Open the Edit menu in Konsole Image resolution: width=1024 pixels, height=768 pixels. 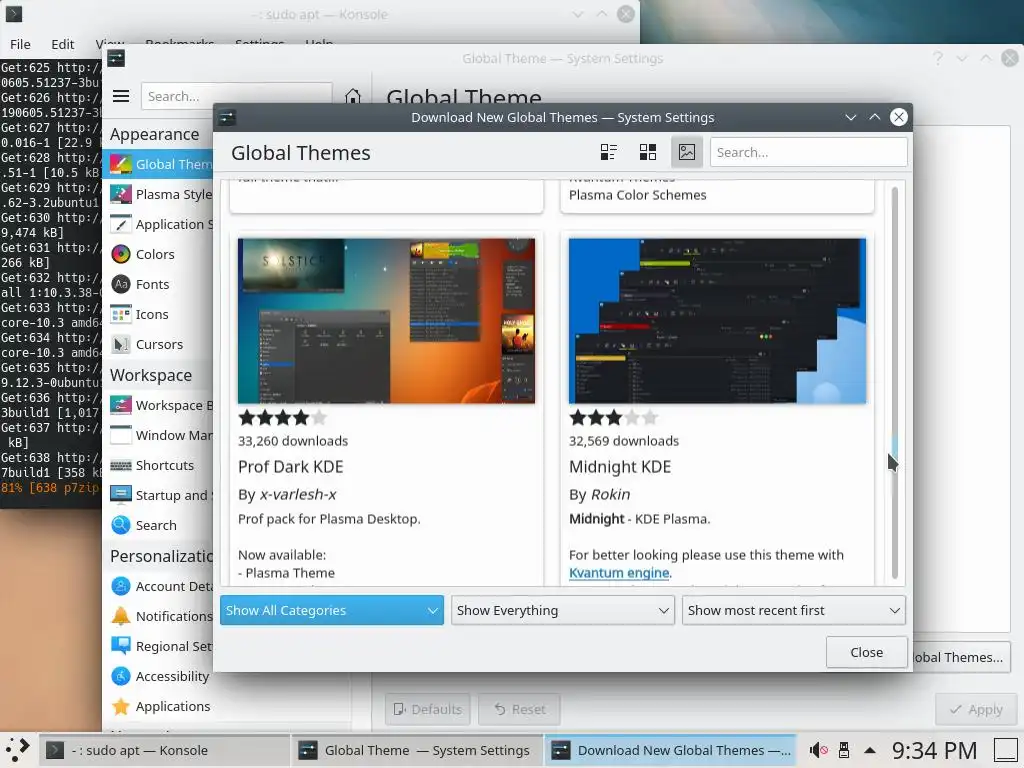pyautogui.click(x=63, y=44)
